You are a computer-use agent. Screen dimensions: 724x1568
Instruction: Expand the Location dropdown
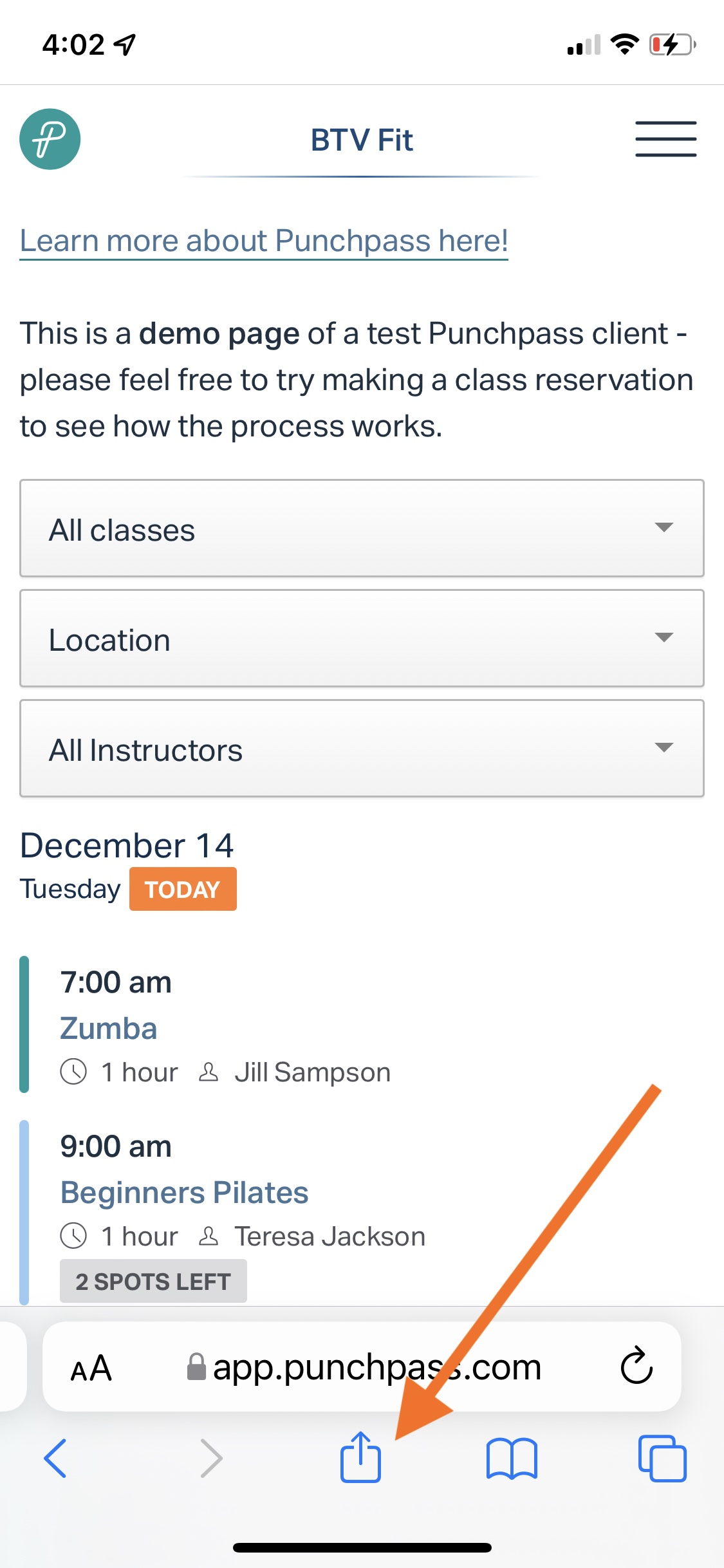pyautogui.click(x=362, y=639)
